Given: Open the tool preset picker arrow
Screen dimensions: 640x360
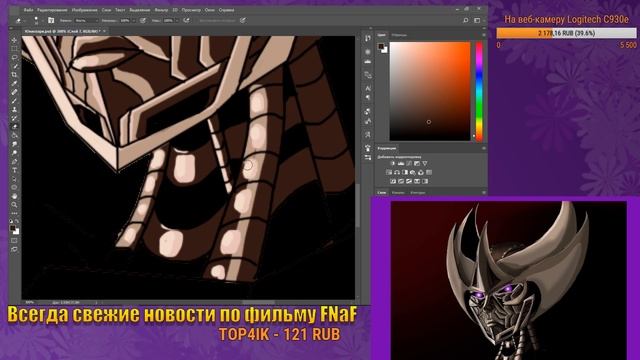Looking at the screenshot, I should click(24, 20).
